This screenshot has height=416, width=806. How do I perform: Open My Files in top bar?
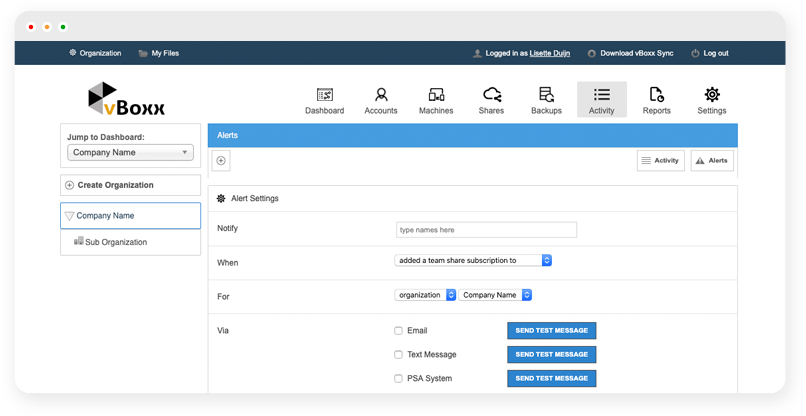point(157,53)
